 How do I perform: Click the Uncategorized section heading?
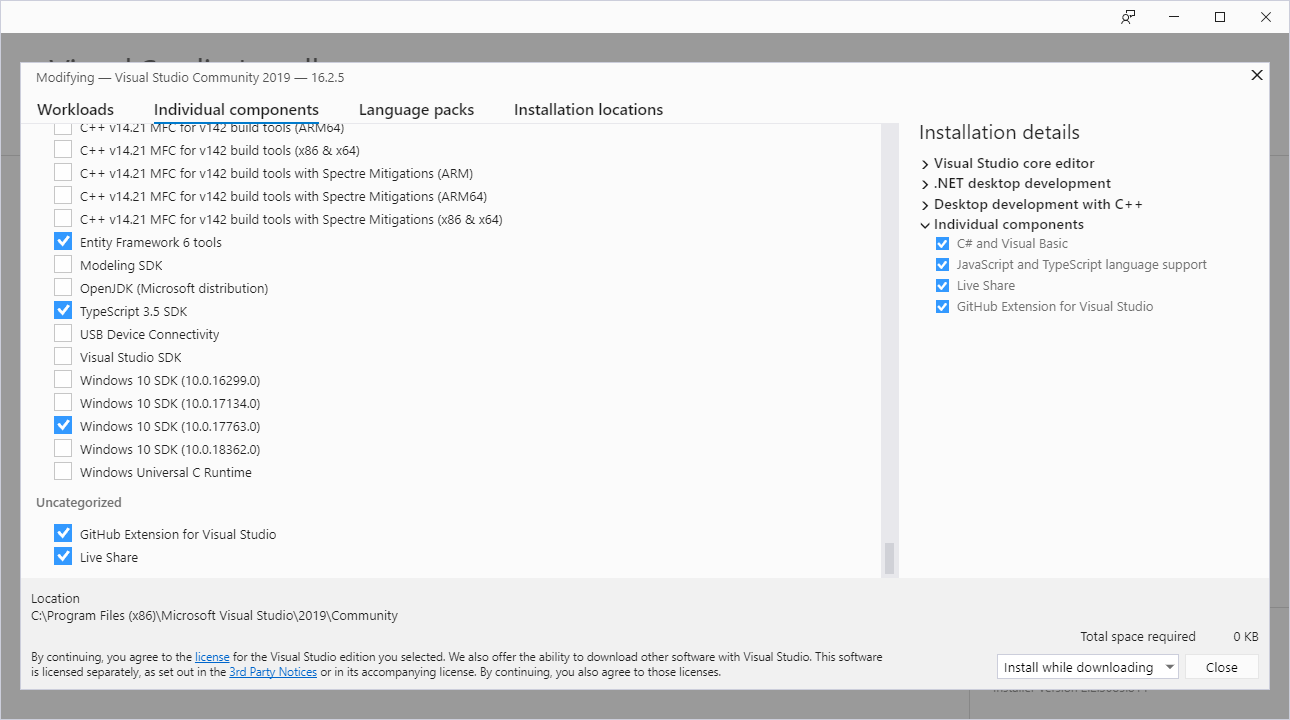(79, 502)
